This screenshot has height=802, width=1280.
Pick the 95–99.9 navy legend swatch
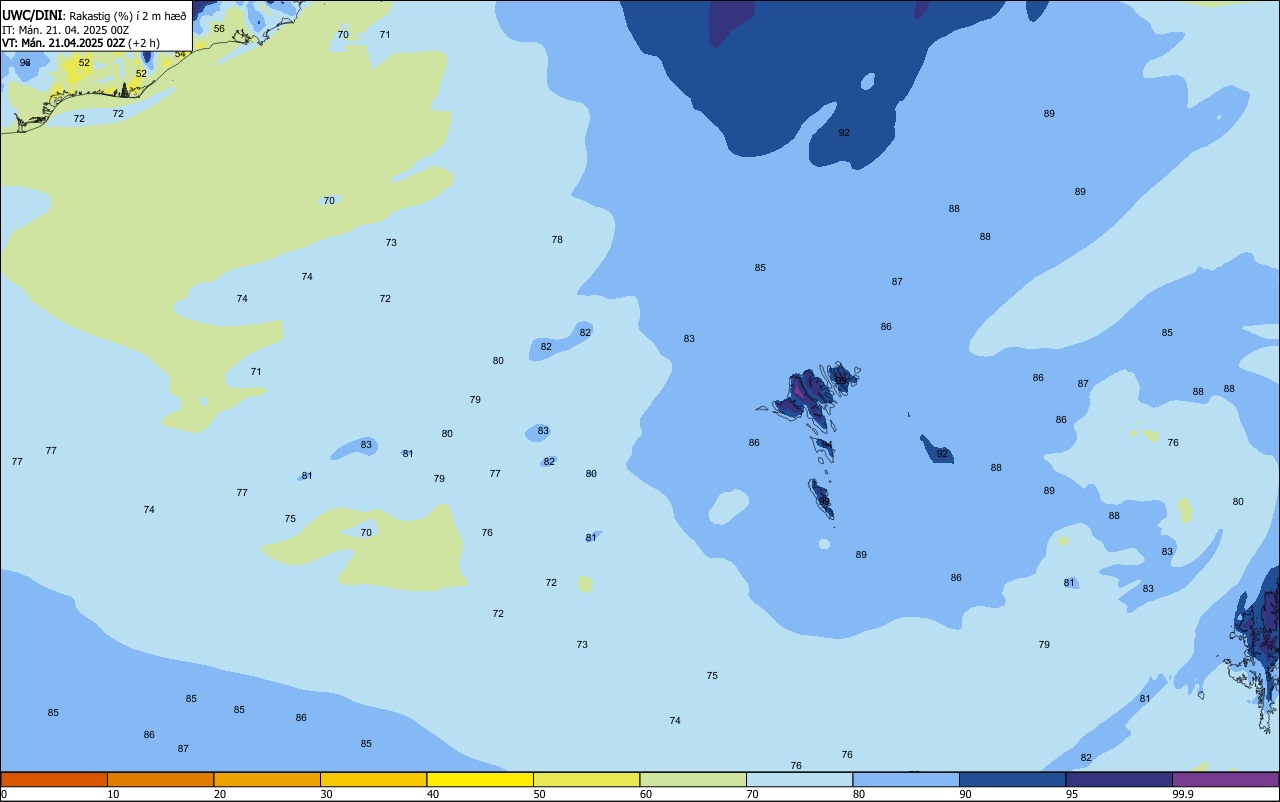click(1119, 779)
